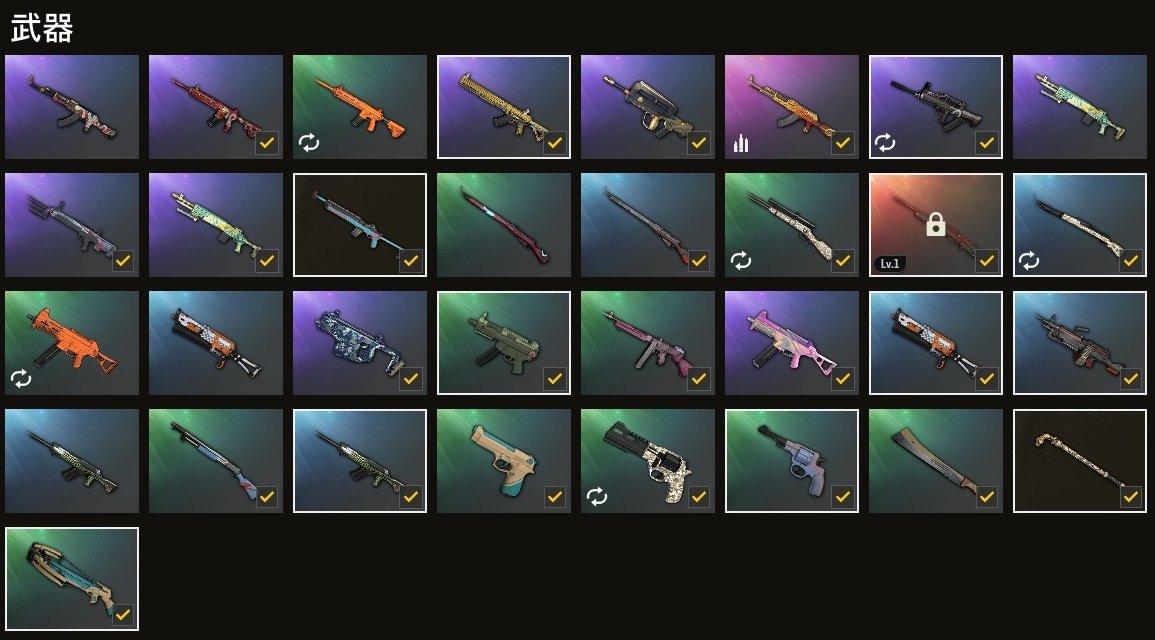The height and width of the screenshot is (640, 1155).
Task: Toggle checkmark on pink Tommy gun skin
Action: [699, 379]
